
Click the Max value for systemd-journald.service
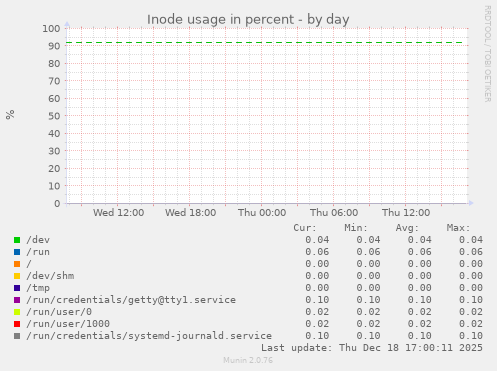[x=471, y=336]
